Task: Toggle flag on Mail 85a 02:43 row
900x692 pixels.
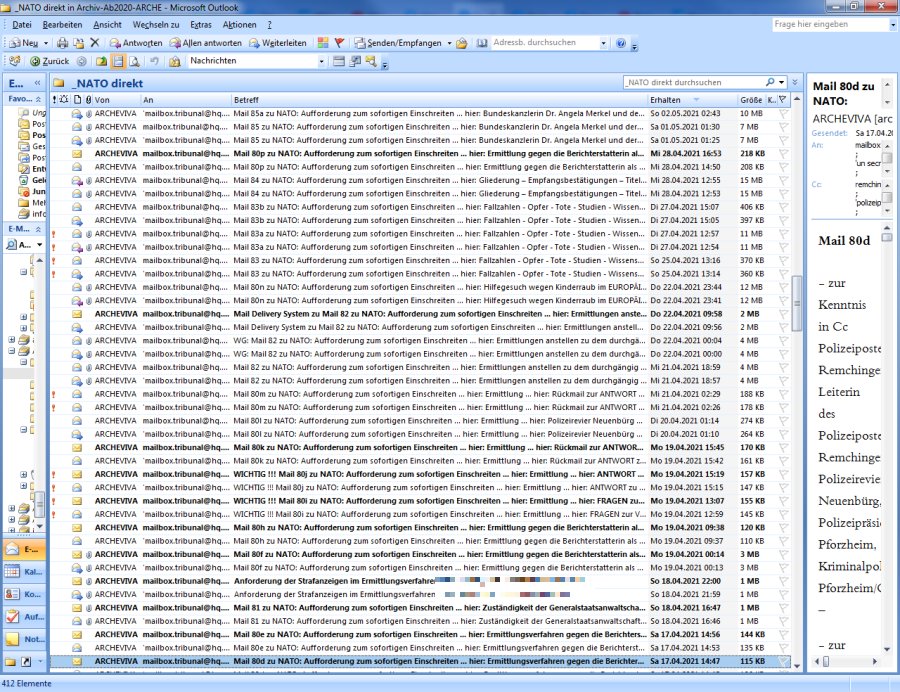Action: [x=783, y=114]
